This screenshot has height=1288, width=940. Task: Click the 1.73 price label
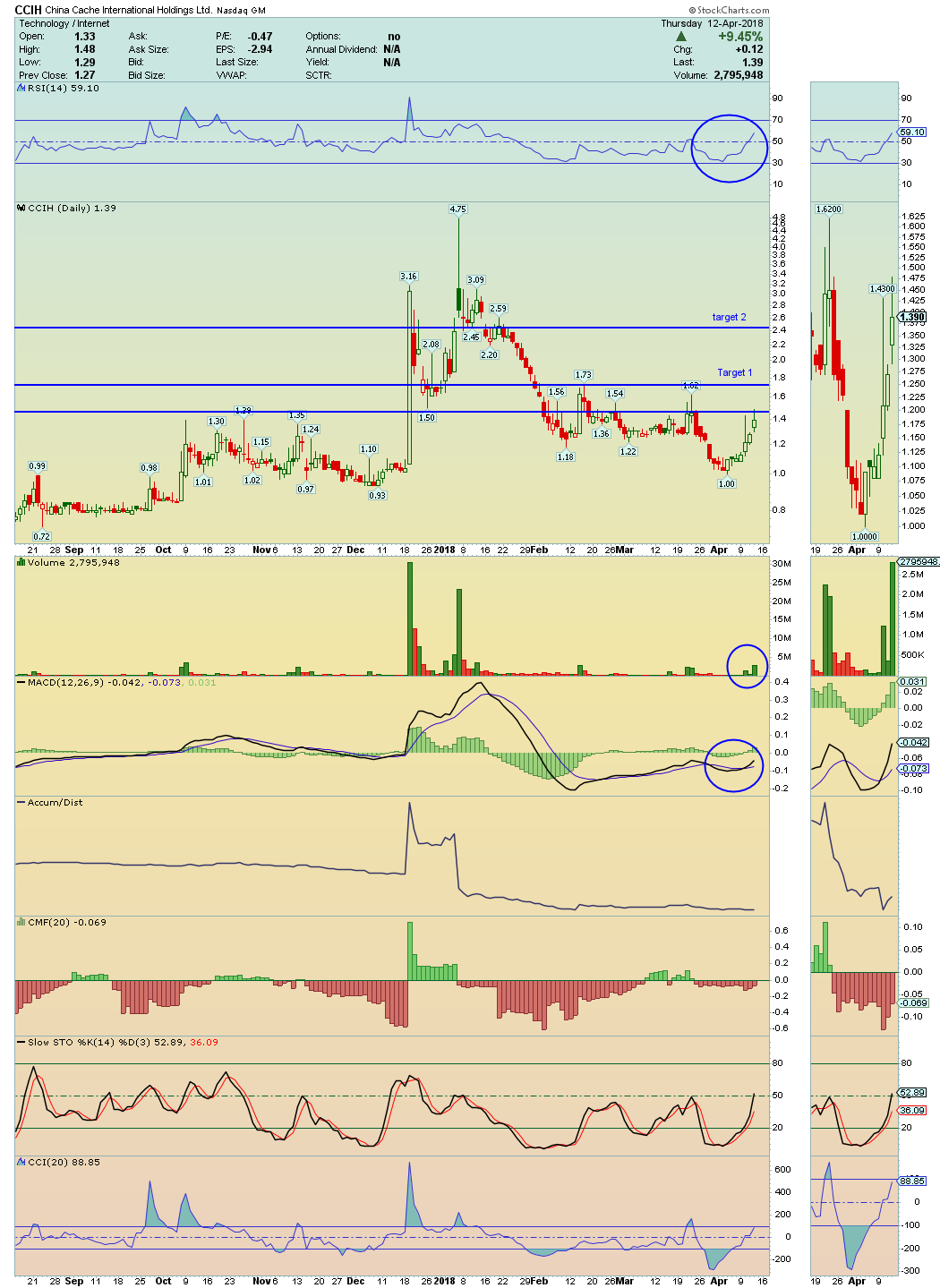(x=583, y=374)
